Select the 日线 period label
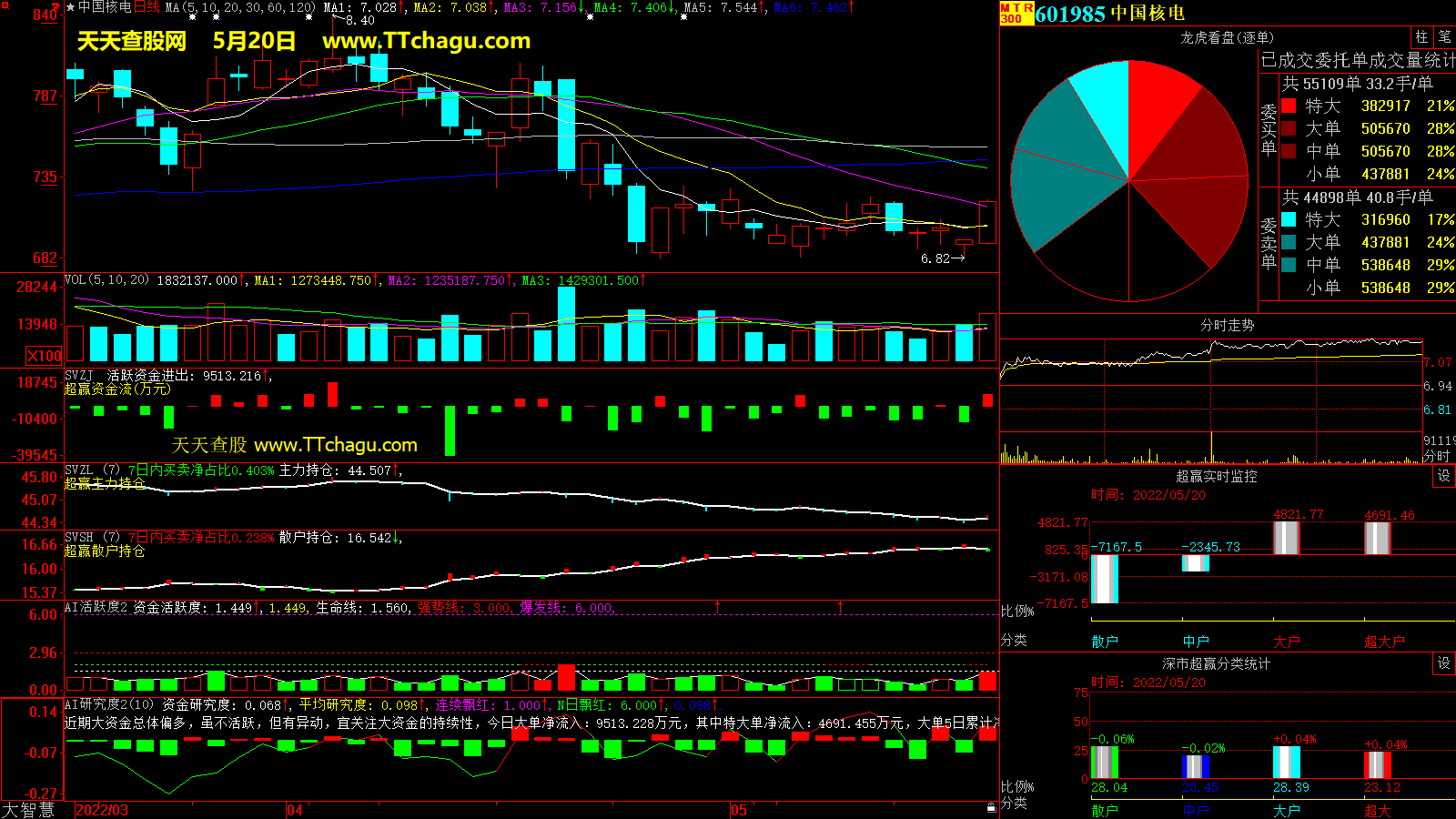1456x819 pixels. [147, 7]
